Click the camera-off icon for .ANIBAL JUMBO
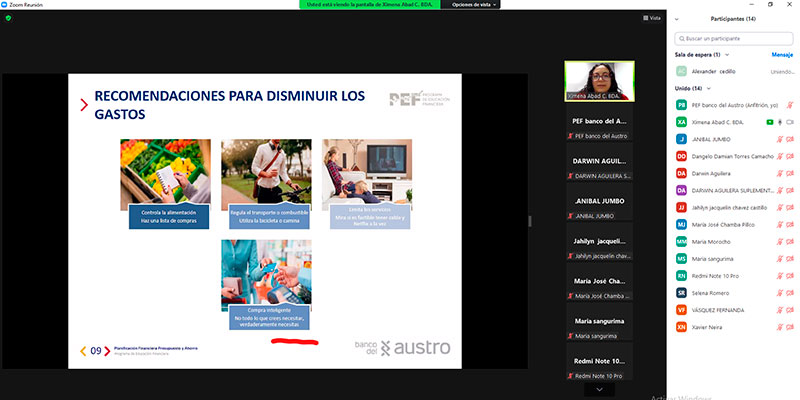This screenshot has height=400, width=800. tap(790, 139)
